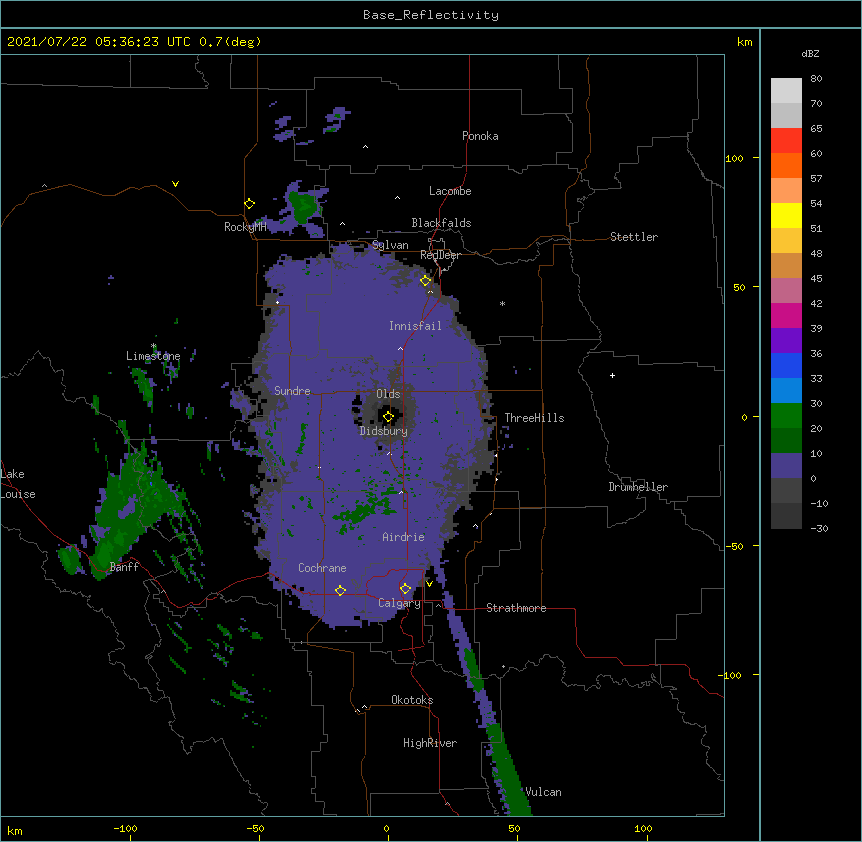
Task: Click the white asterisk marker above Limestone
Action: click(x=153, y=346)
